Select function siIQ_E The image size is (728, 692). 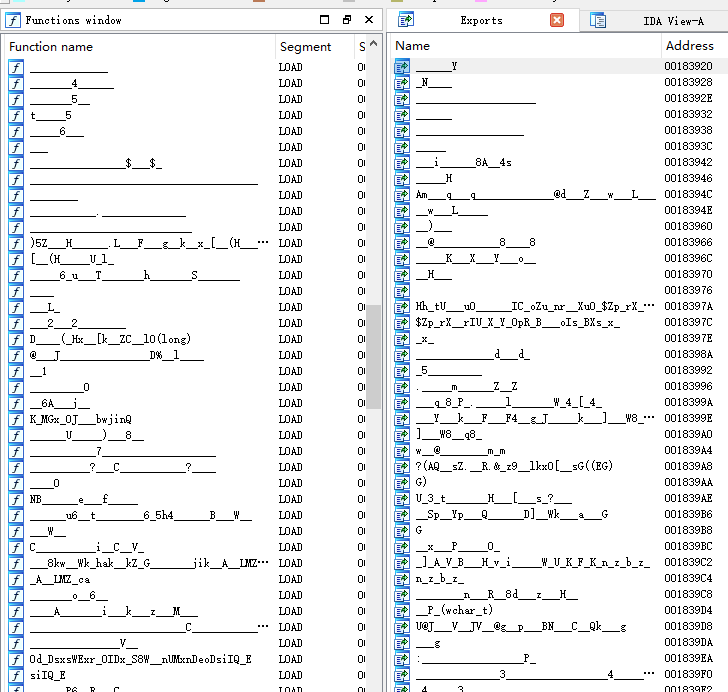pyautogui.click(x=47, y=675)
